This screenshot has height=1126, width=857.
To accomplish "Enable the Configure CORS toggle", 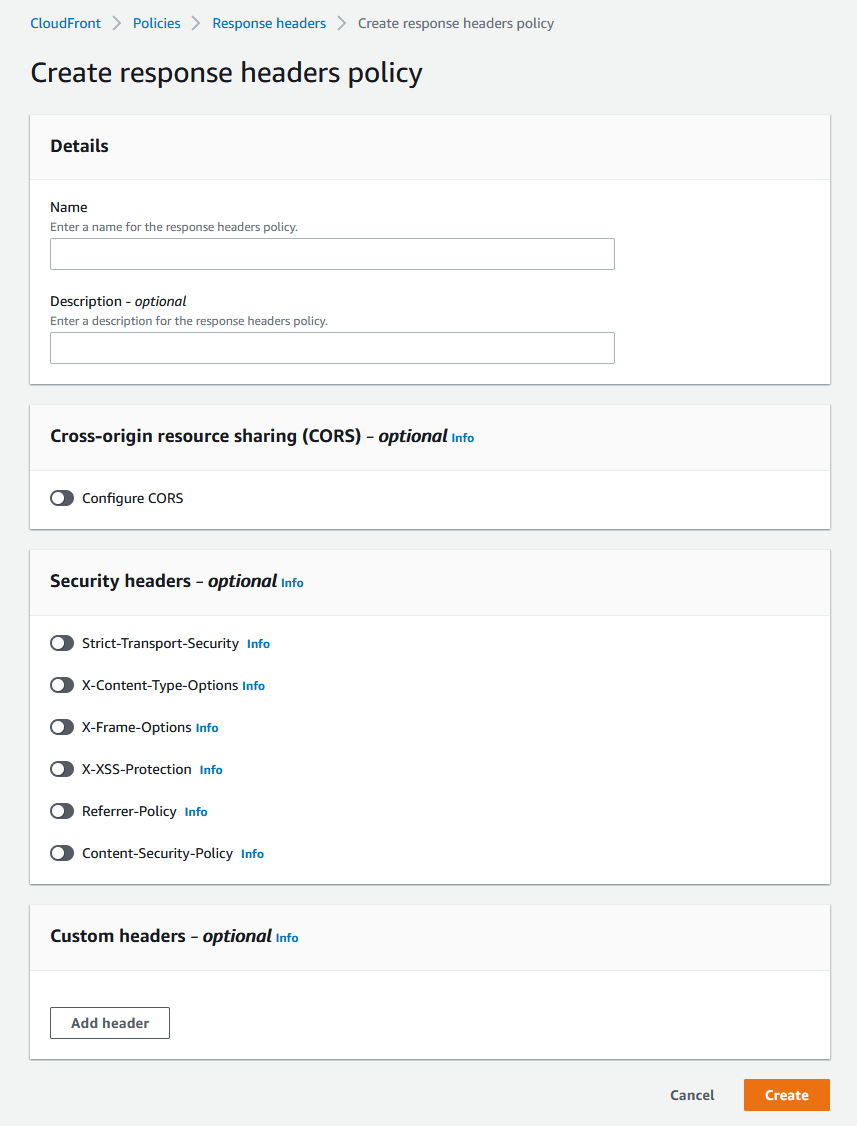I will coord(61,497).
